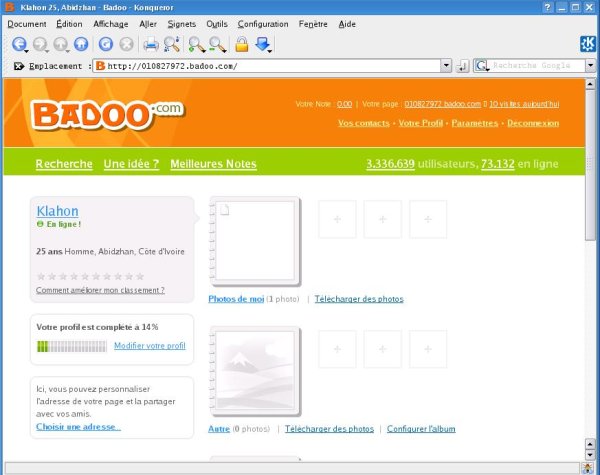
Task: Click the Autre album mountain thumbnail
Action: [x=255, y=371]
